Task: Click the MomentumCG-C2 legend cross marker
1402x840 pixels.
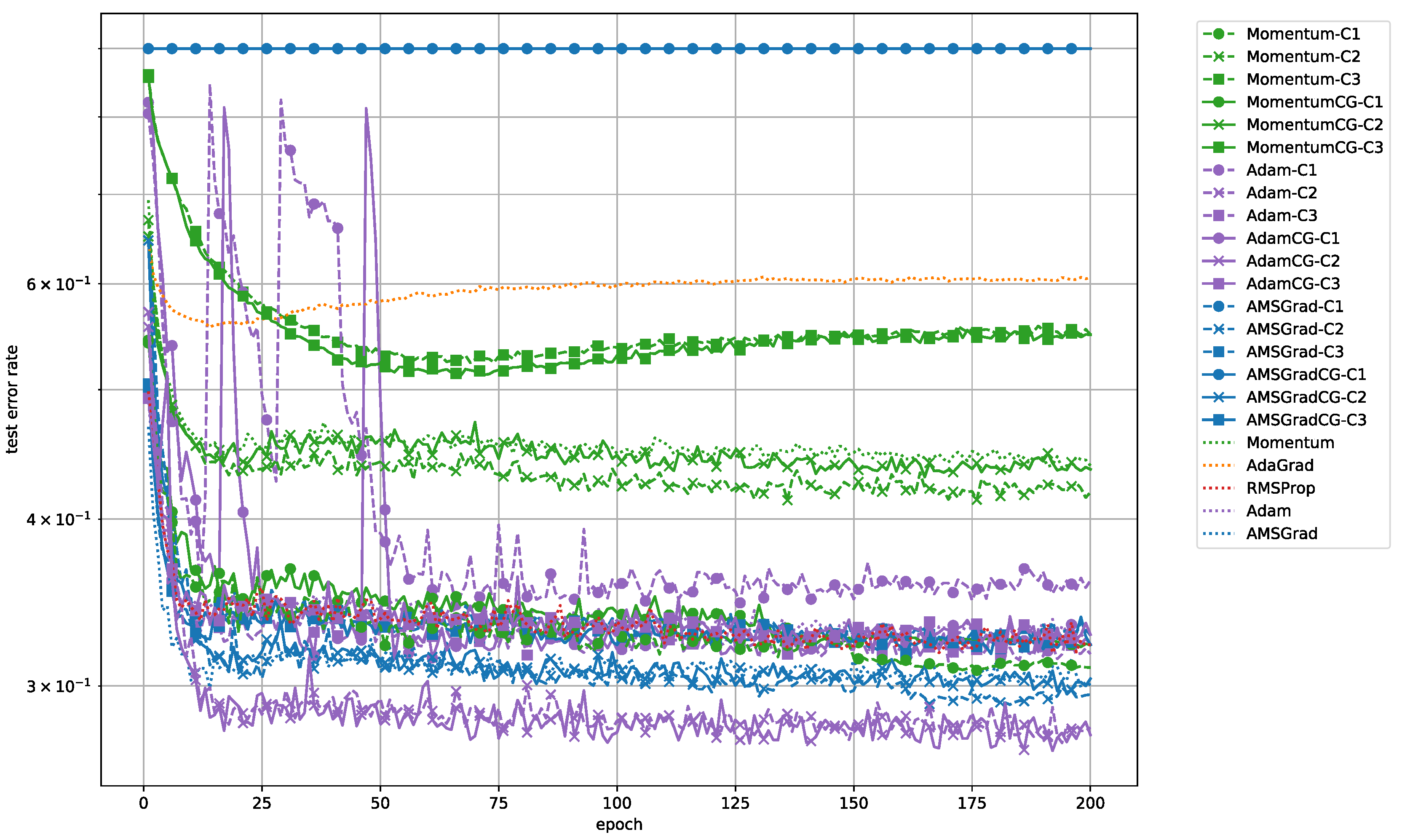Action: coord(1219,125)
